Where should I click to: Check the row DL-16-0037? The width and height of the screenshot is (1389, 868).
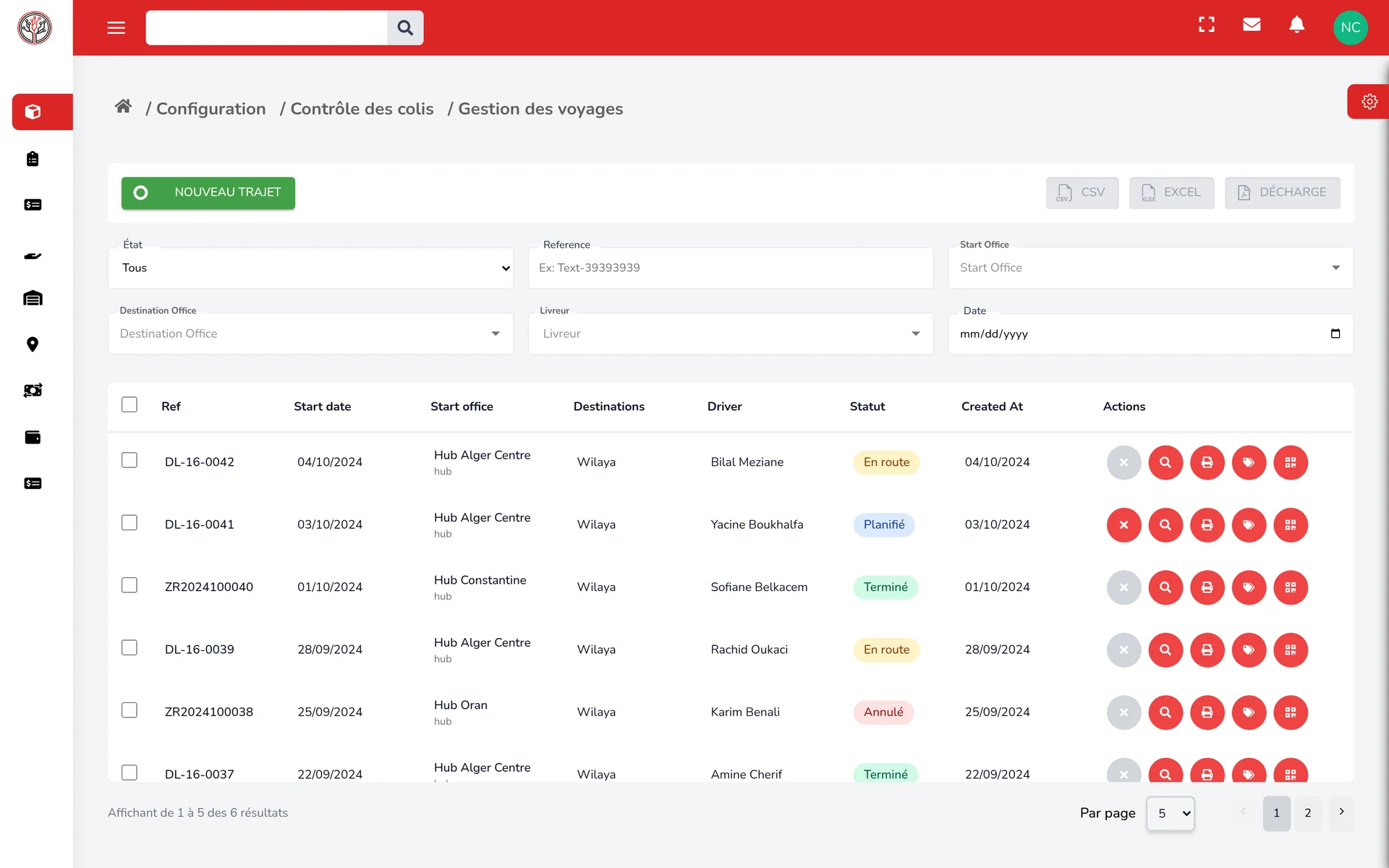pyautogui.click(x=129, y=773)
